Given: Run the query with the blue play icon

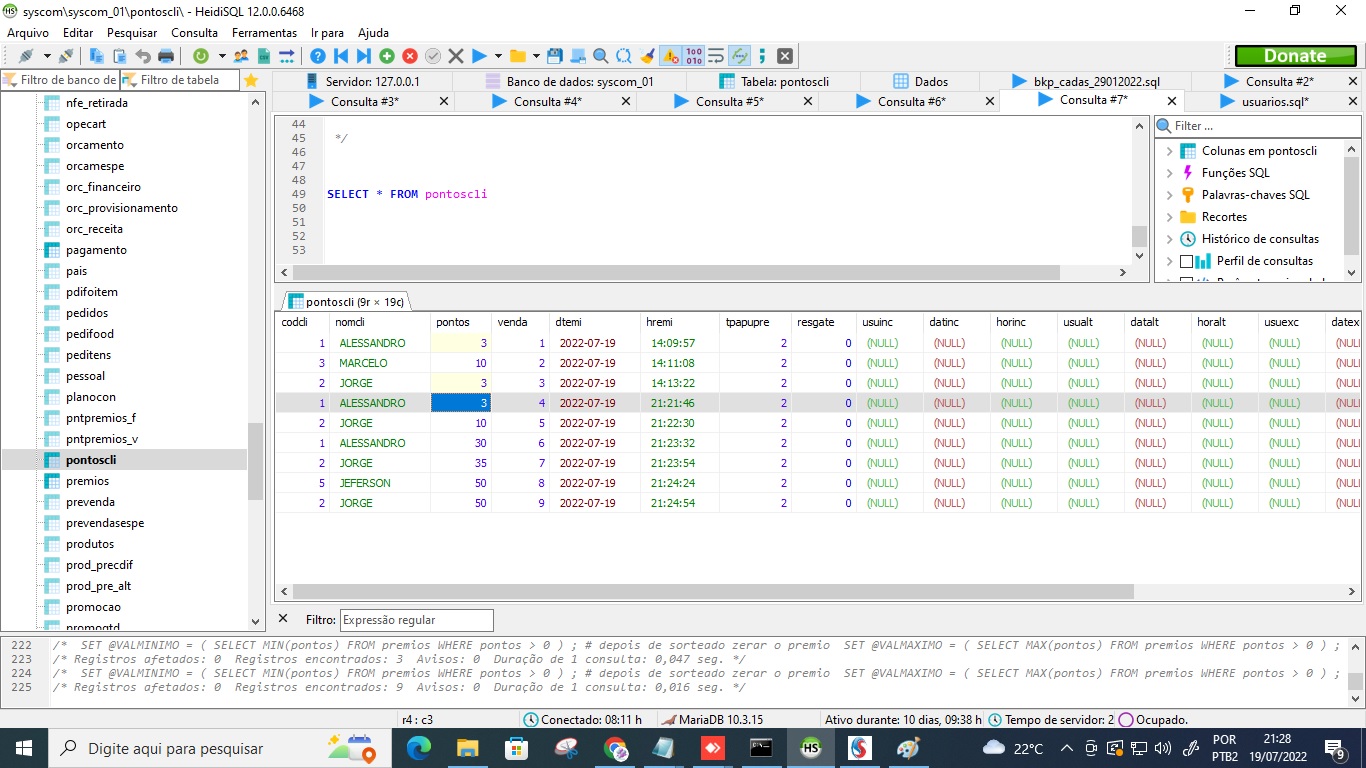Looking at the screenshot, I should coord(479,56).
